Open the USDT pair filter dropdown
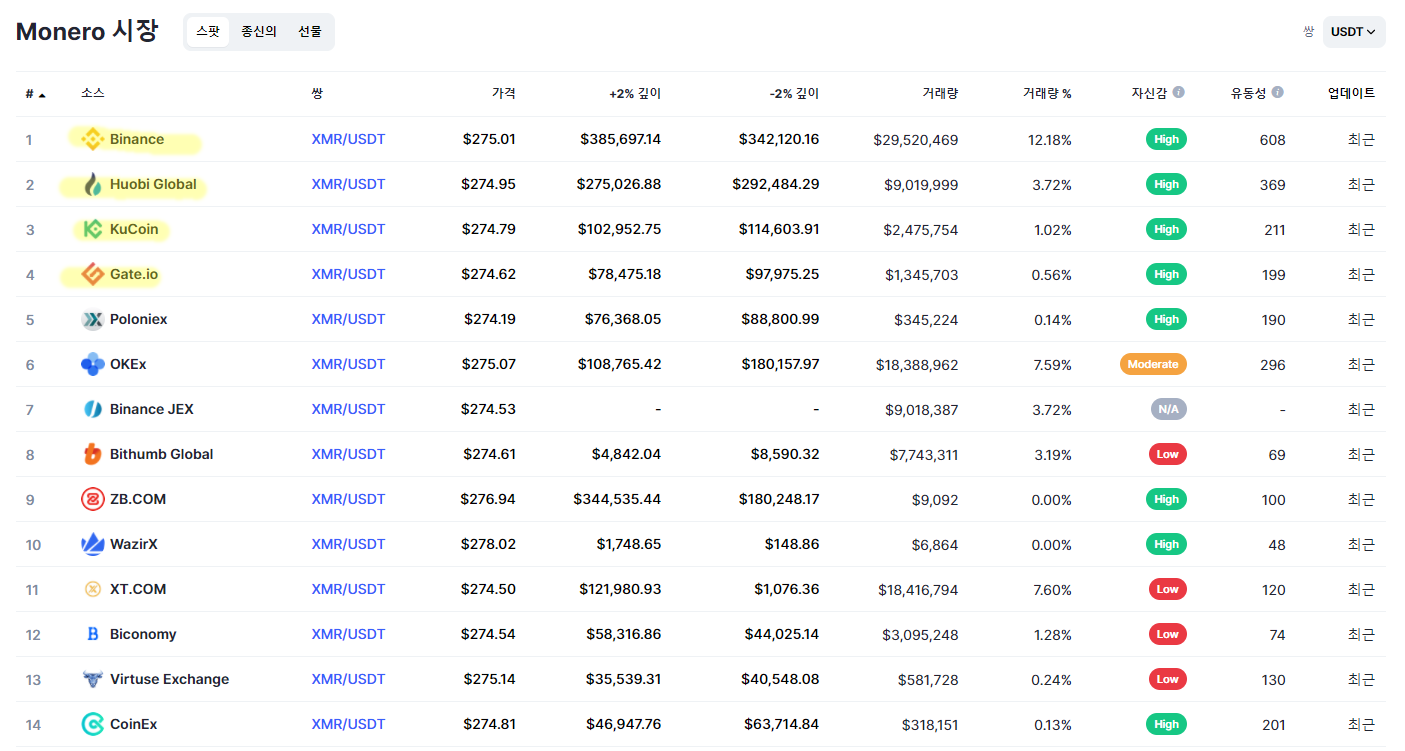Image resolution: width=1405 pixels, height=751 pixels. click(1354, 32)
